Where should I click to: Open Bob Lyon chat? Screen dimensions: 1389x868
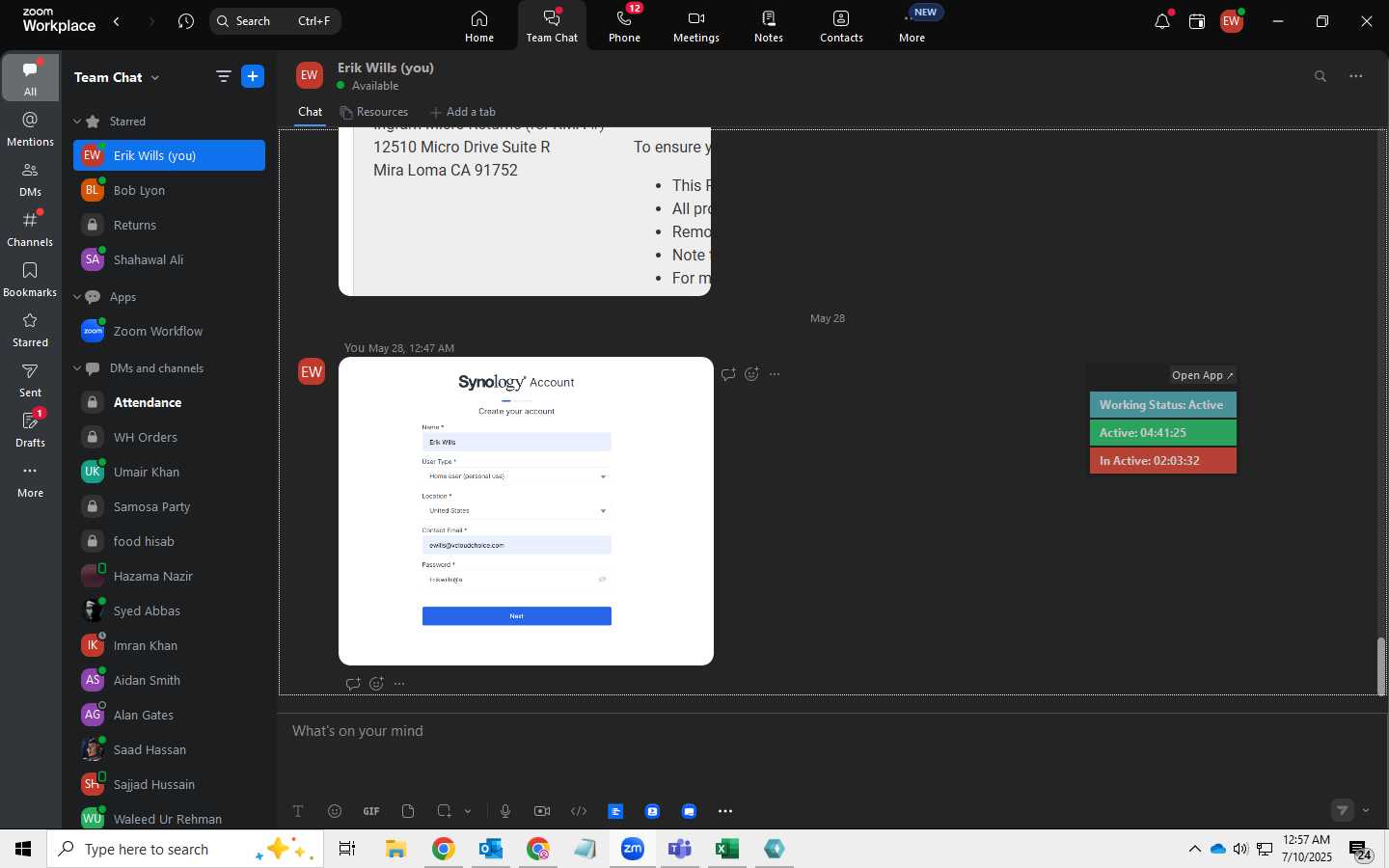click(169, 190)
